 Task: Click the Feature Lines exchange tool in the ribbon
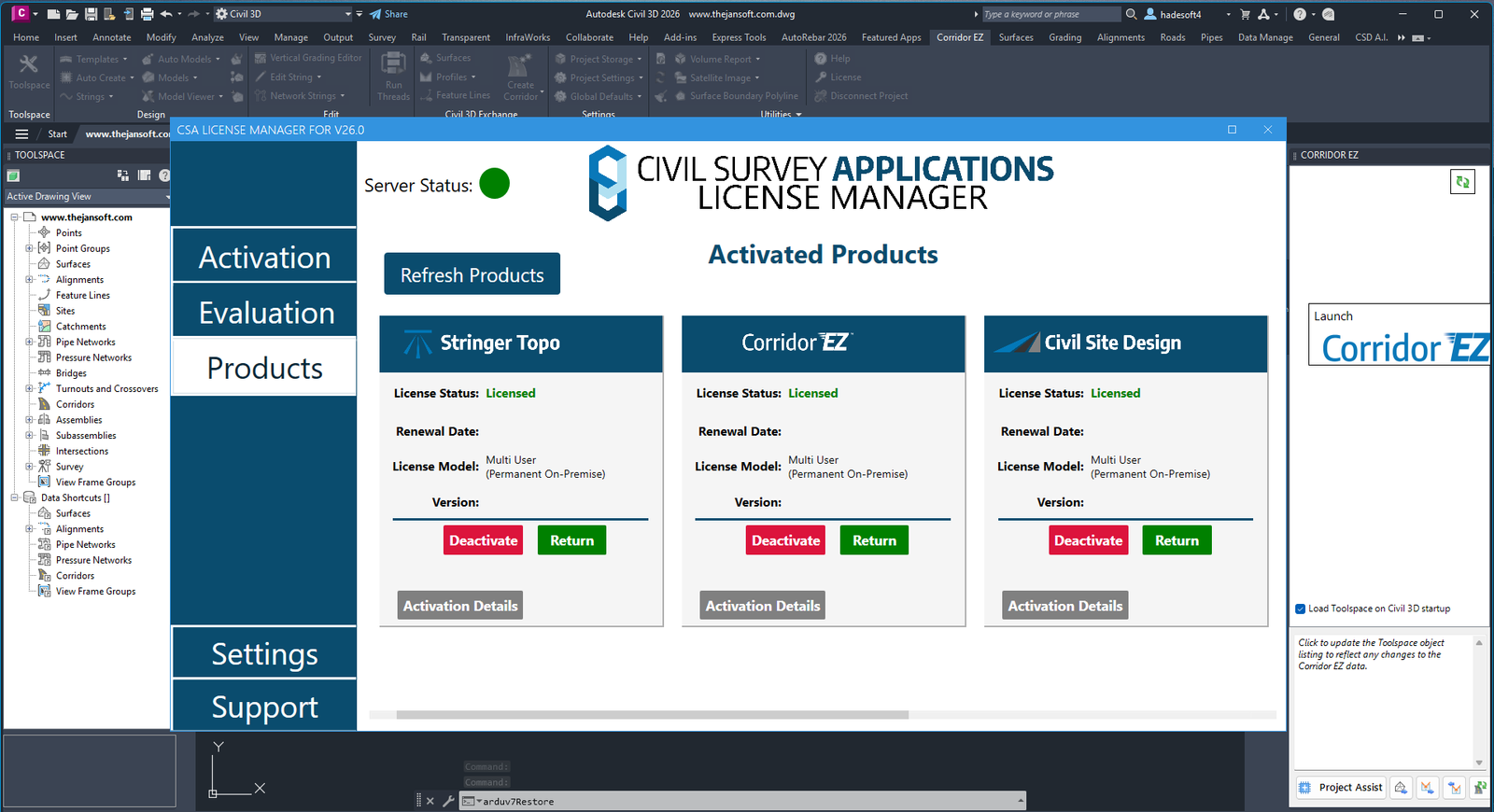(x=455, y=95)
